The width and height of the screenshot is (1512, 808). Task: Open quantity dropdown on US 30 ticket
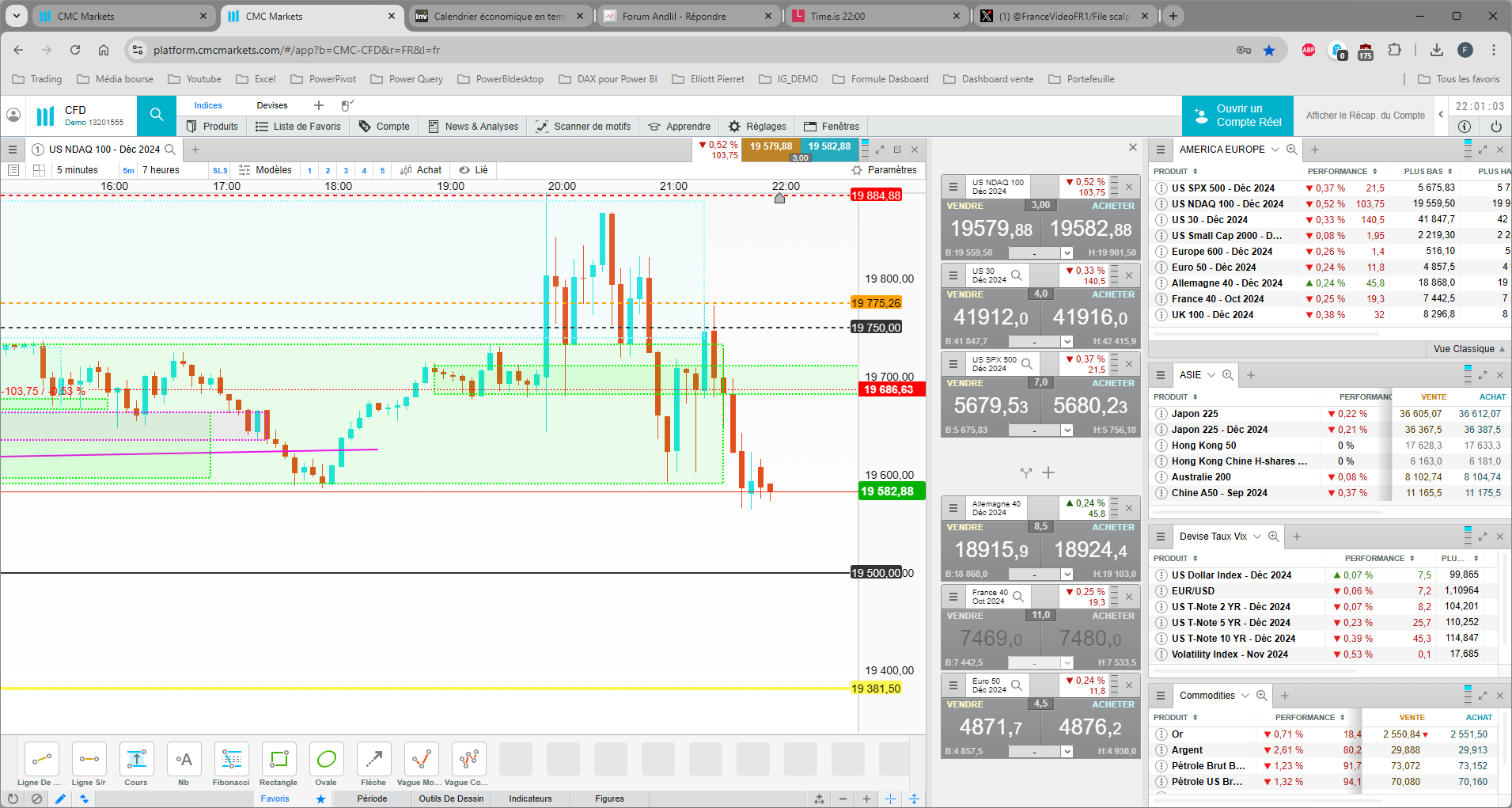click(x=1067, y=342)
